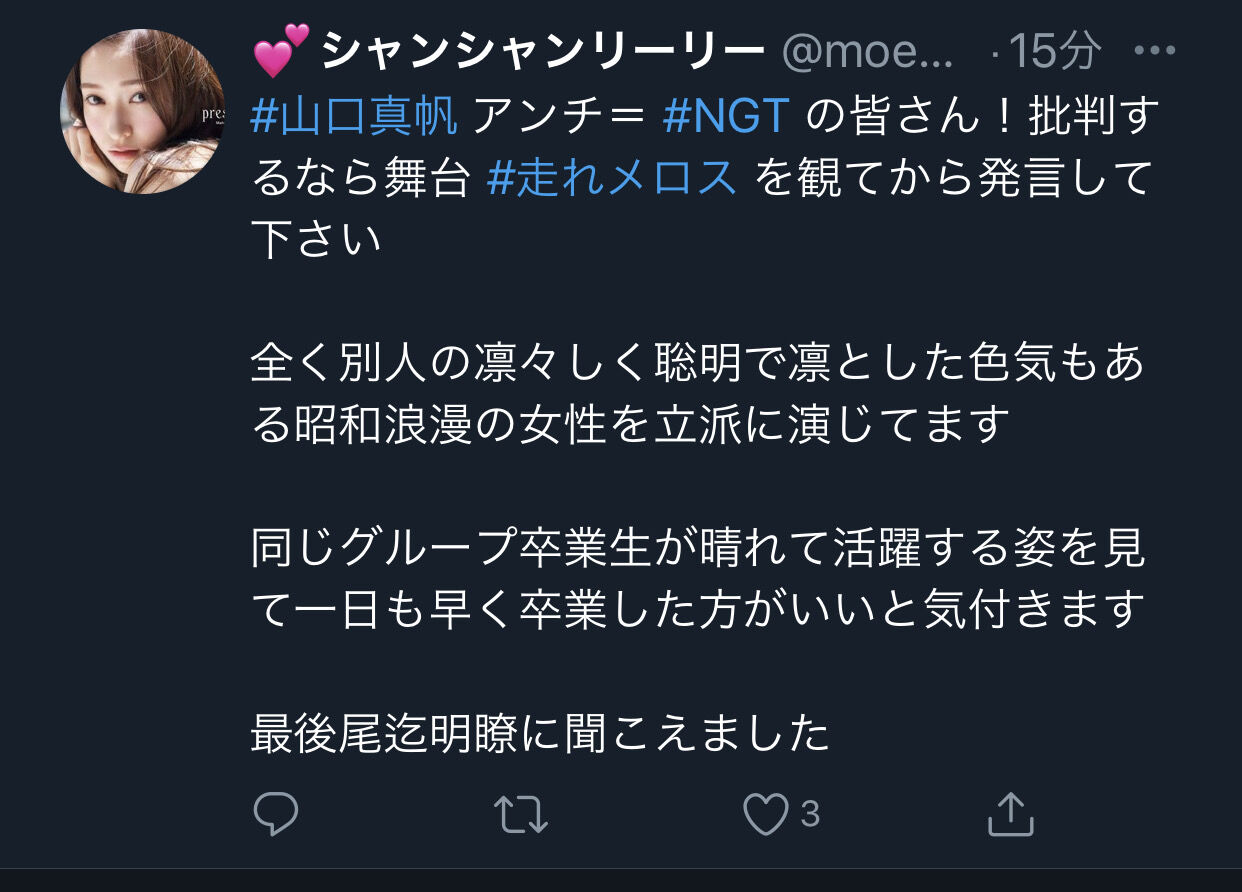Tap the line starting 同じグループ卒業生
This screenshot has height=892, width=1242.
(x=698, y=551)
